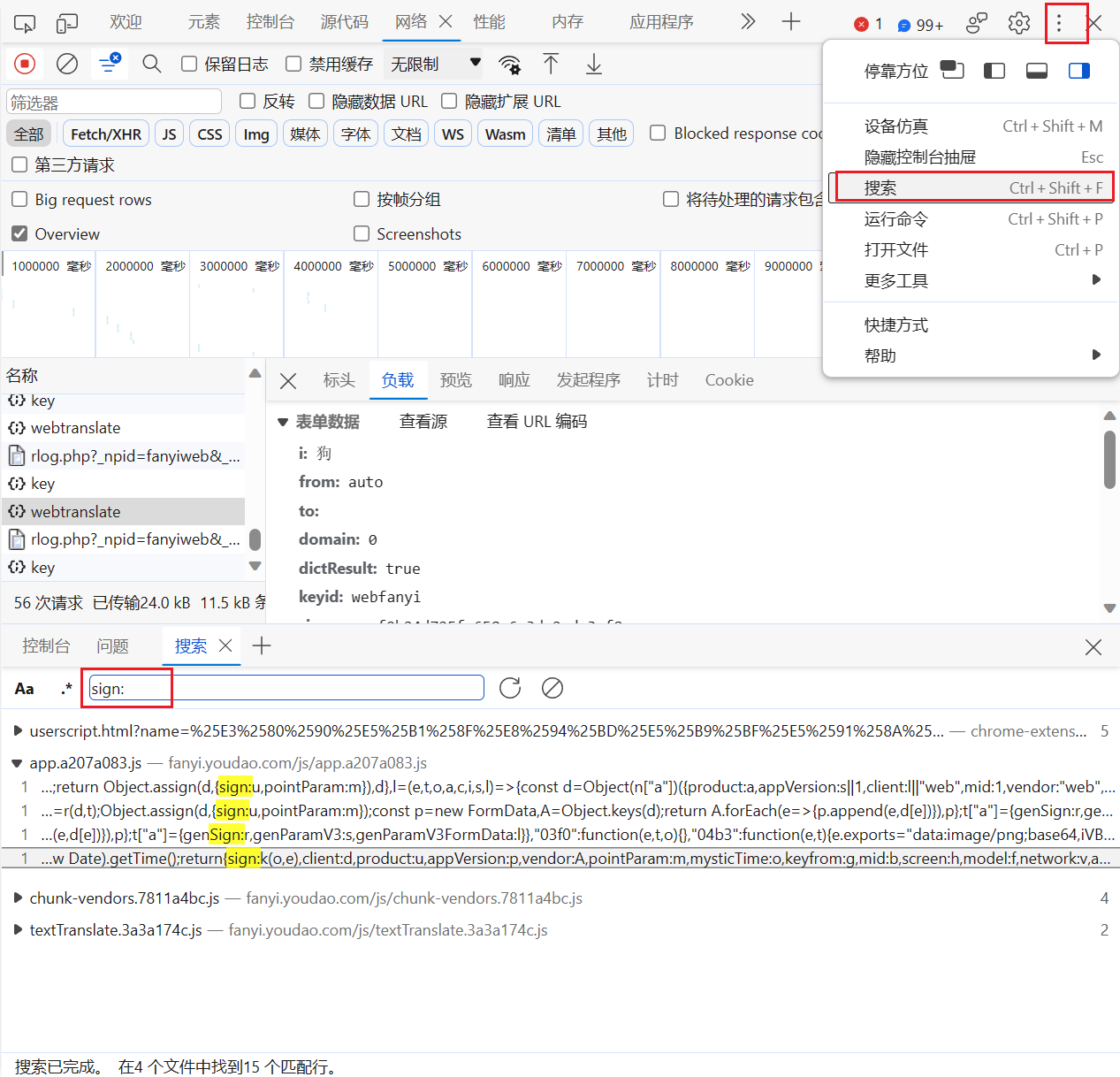The image size is (1120, 1077).
Task: Filter requests by Fetch/XHR
Action: click(106, 134)
